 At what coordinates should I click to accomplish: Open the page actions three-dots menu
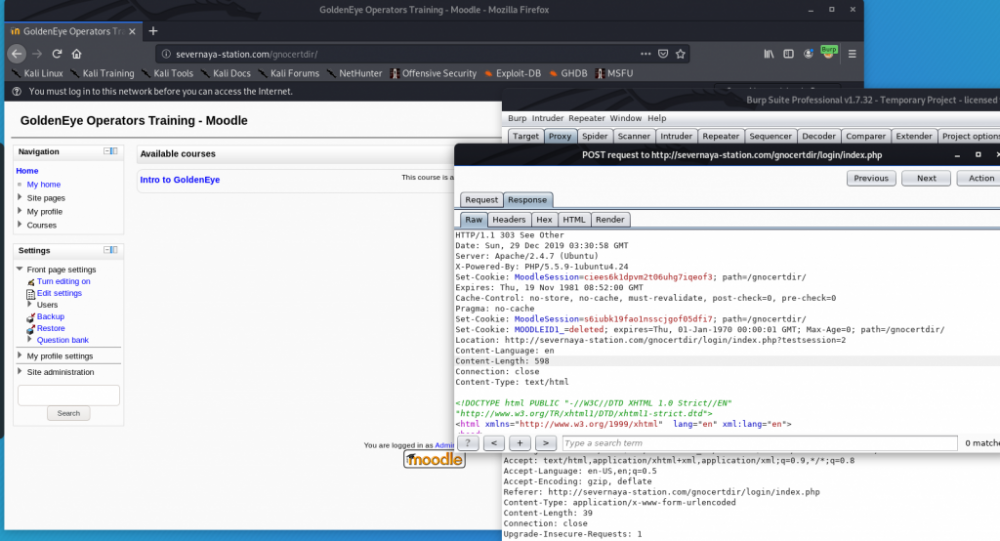[645, 54]
